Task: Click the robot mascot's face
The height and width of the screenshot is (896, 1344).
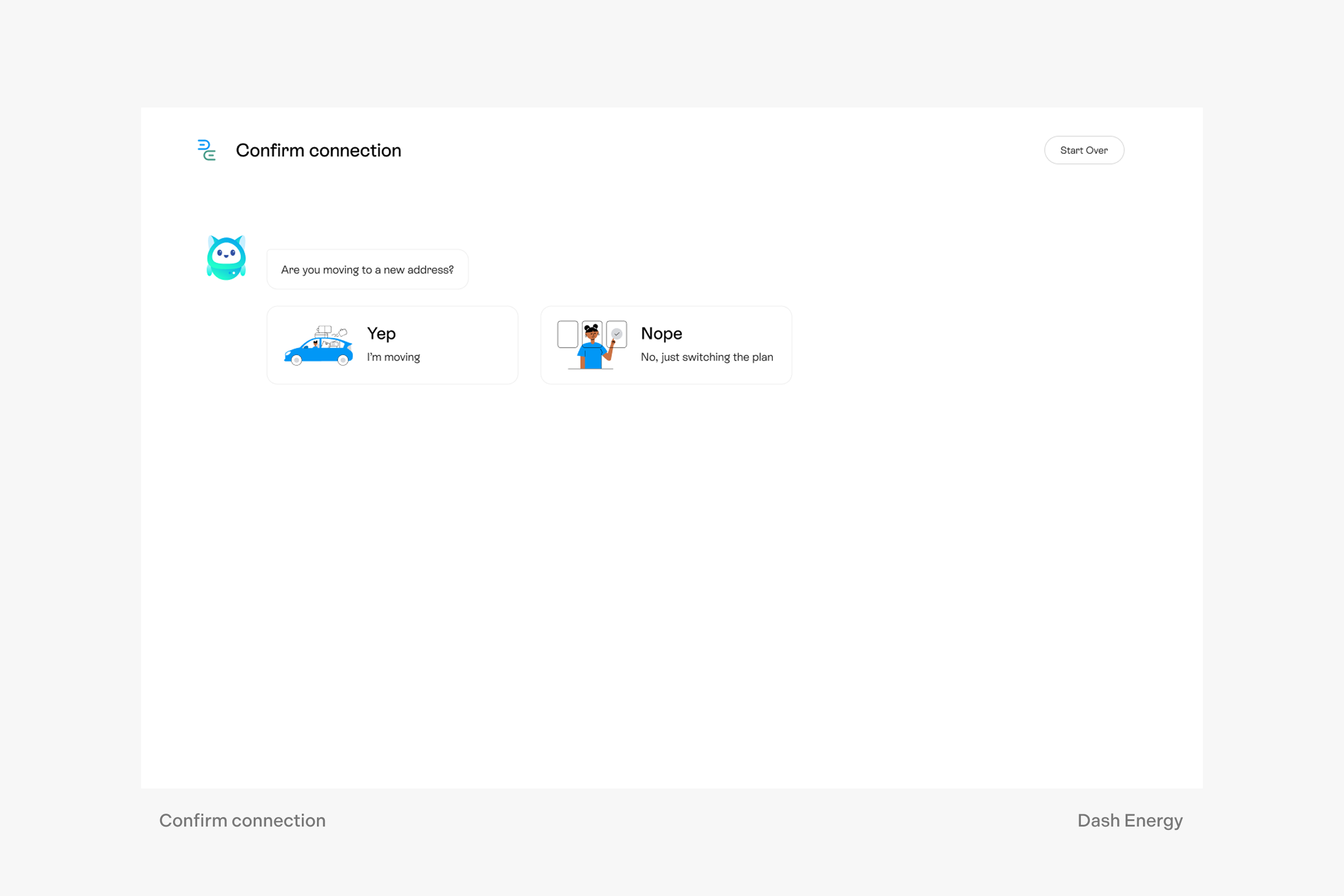Action: pos(226,253)
